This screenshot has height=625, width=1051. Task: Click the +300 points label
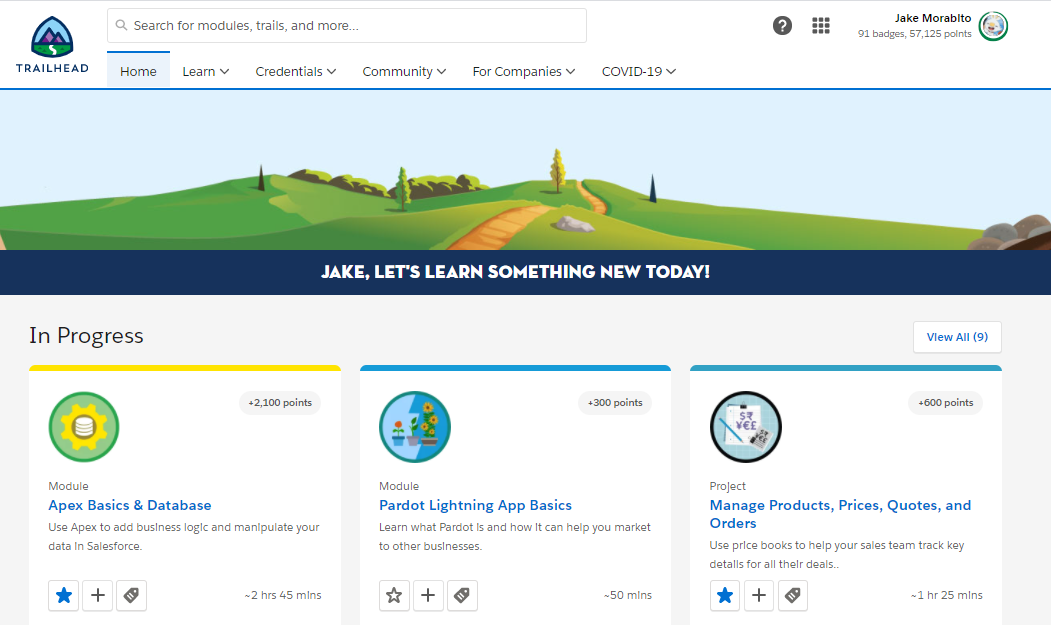point(615,402)
